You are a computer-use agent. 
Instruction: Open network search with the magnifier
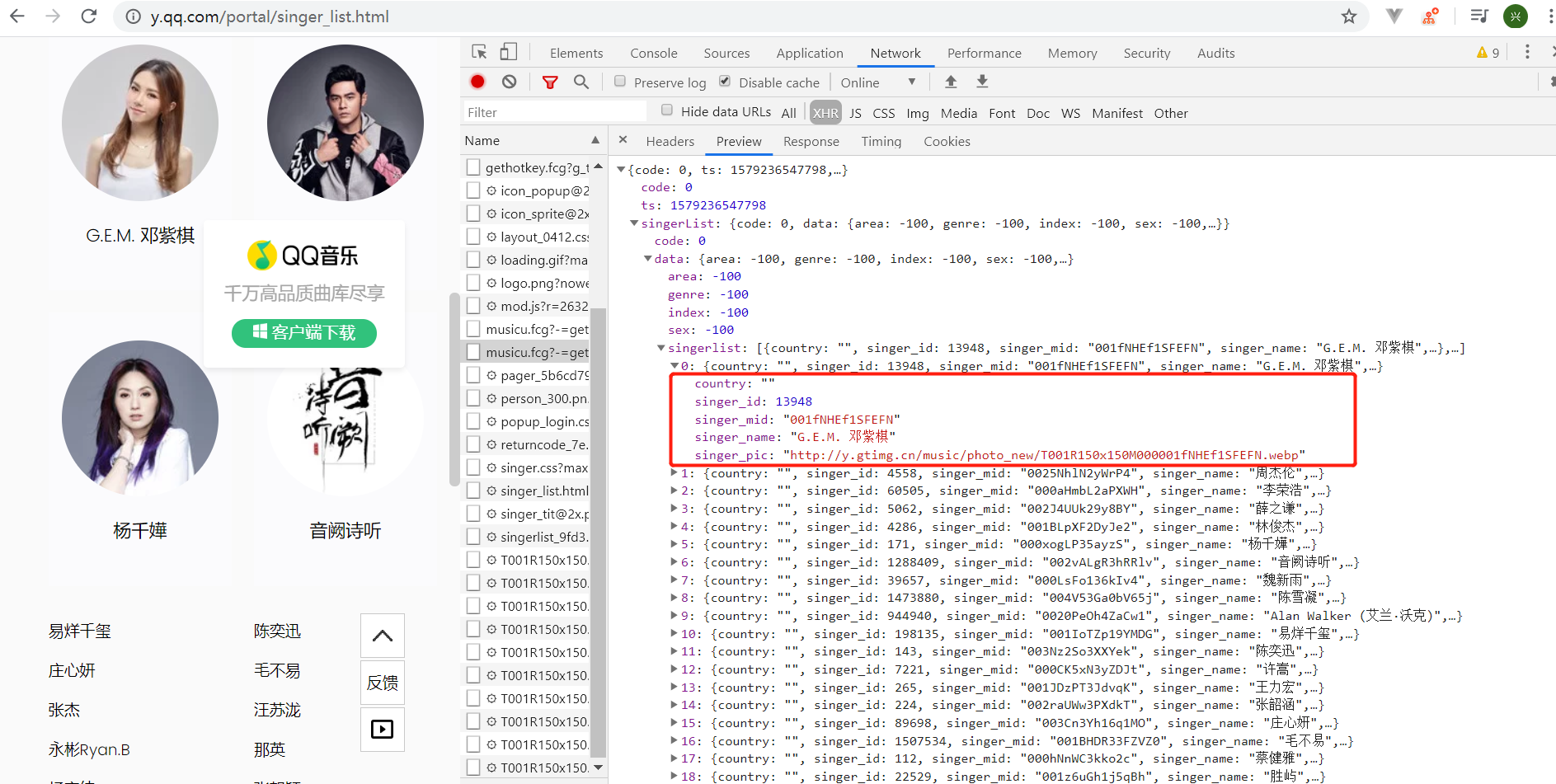pyautogui.click(x=581, y=82)
